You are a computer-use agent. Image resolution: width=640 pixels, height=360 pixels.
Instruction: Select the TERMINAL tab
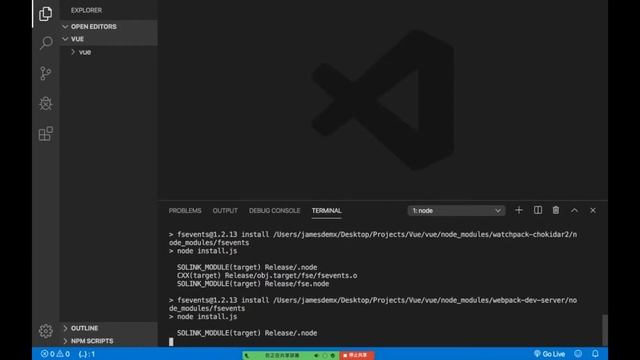coord(327,211)
